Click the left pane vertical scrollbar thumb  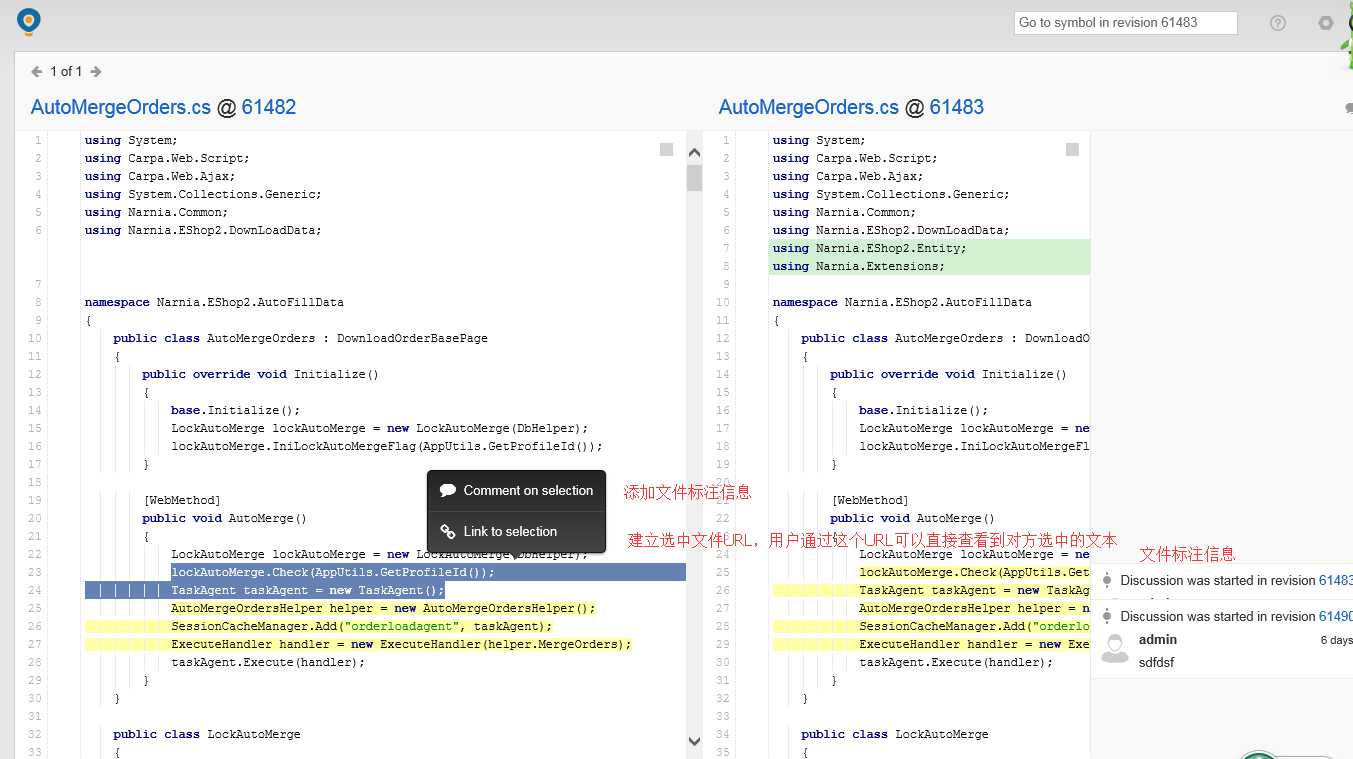694,178
